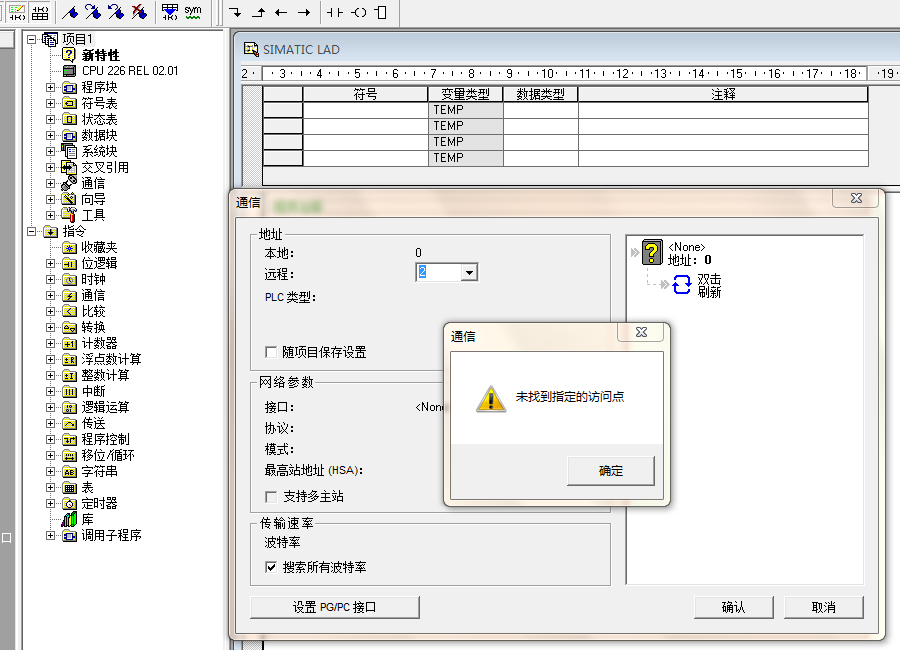Open 新特性 question mark item
900x650 pixels.
pyautogui.click(x=69, y=55)
